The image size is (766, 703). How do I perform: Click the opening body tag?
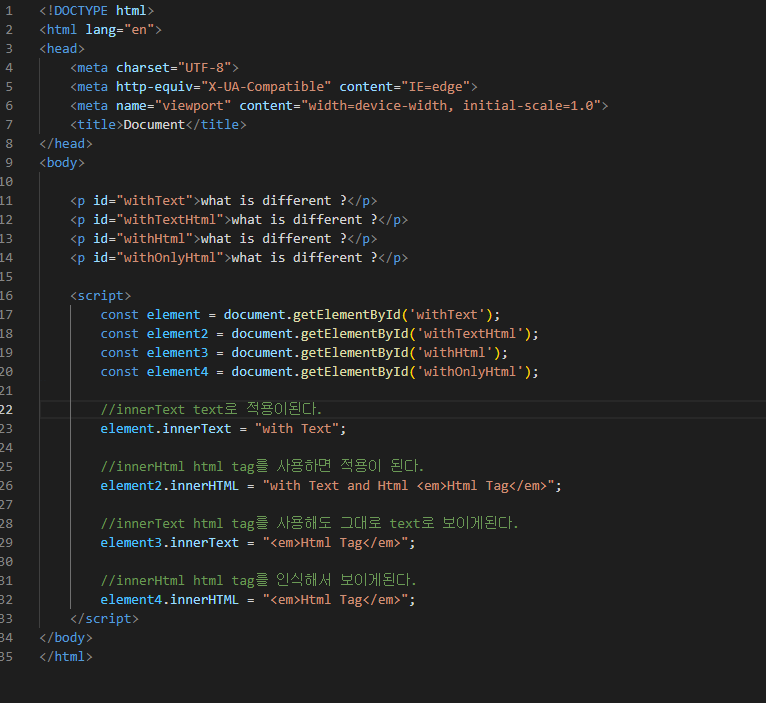point(62,163)
